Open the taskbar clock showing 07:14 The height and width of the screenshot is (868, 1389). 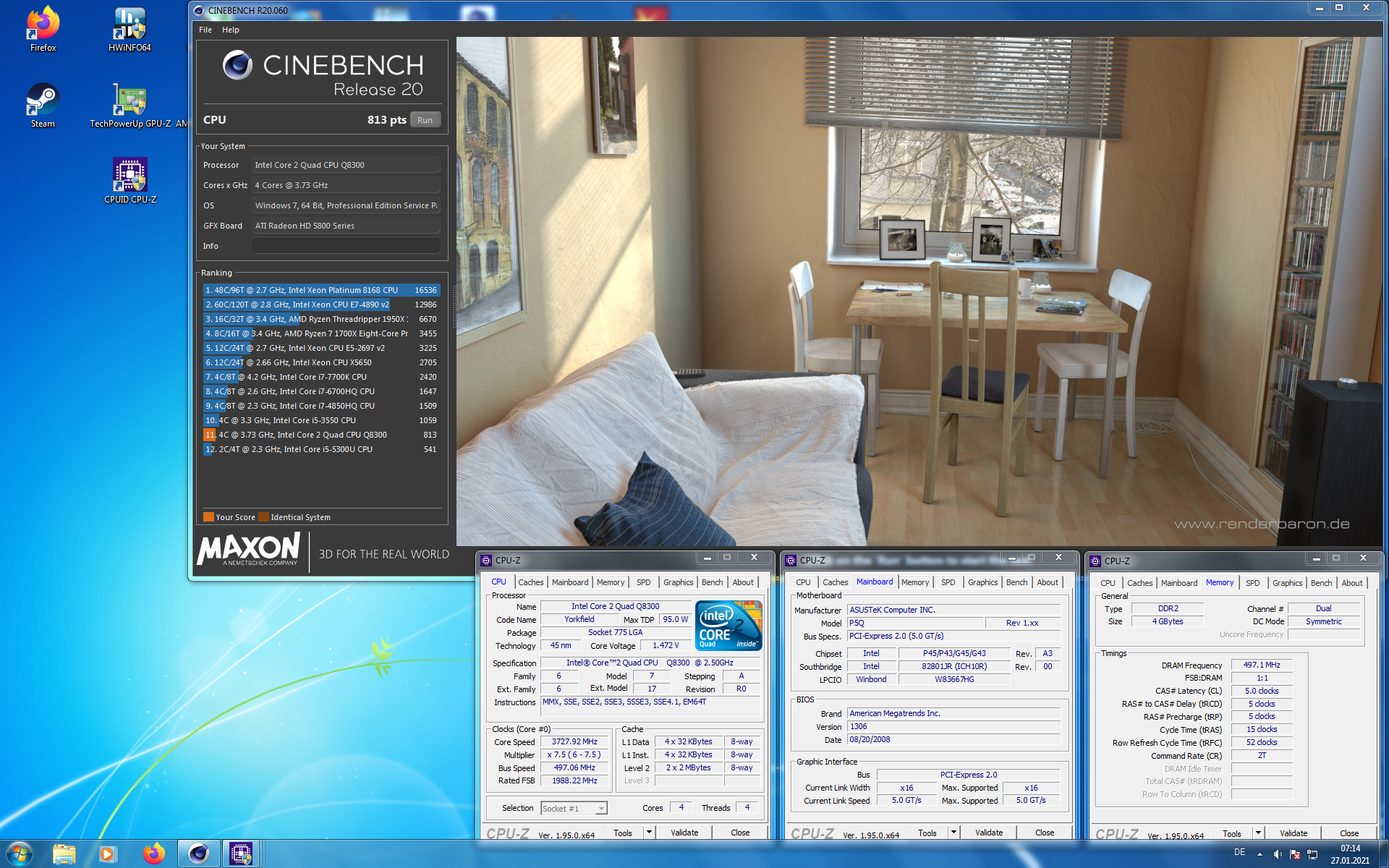(1350, 854)
